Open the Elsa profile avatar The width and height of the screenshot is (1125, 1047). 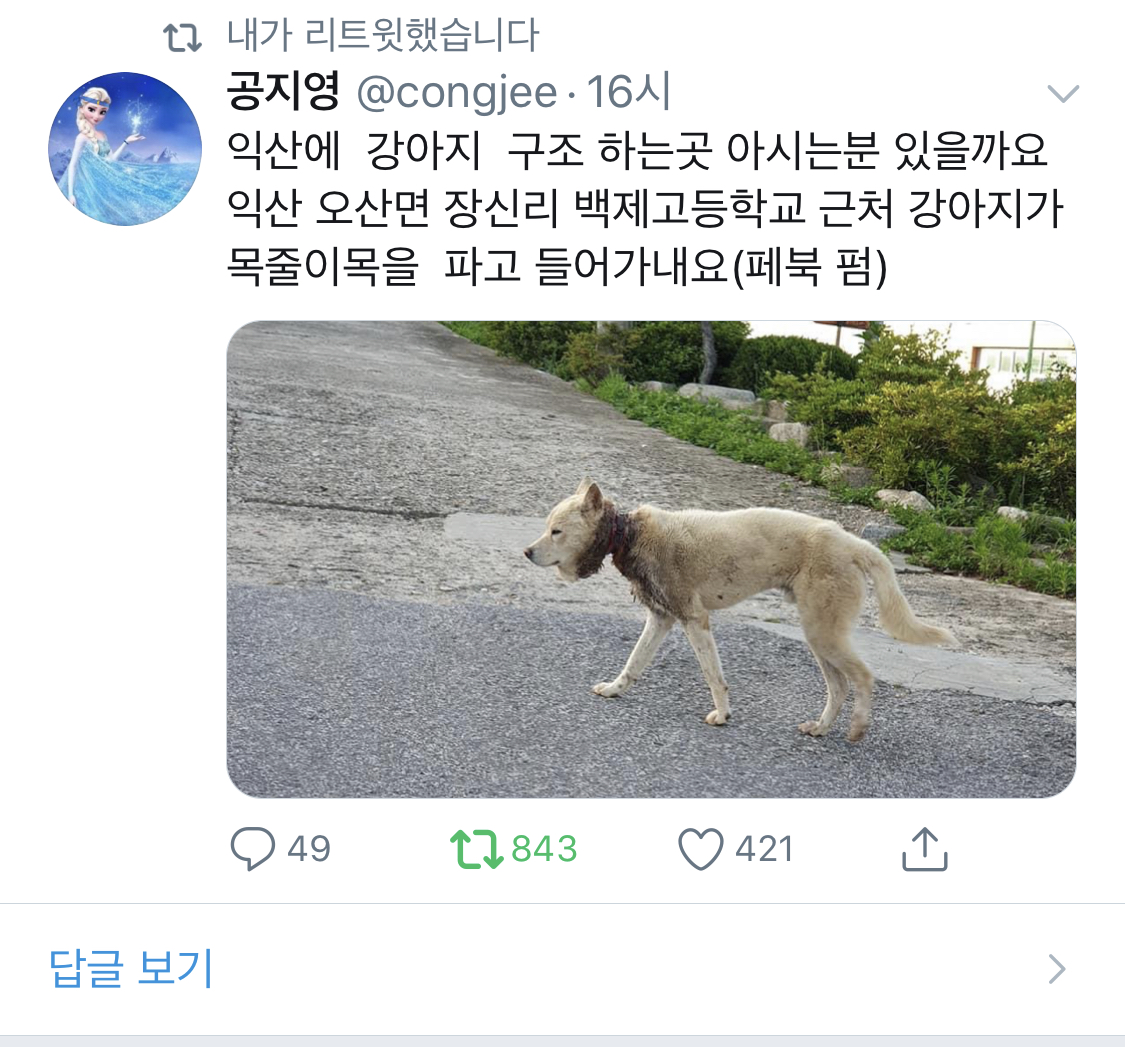click(125, 149)
